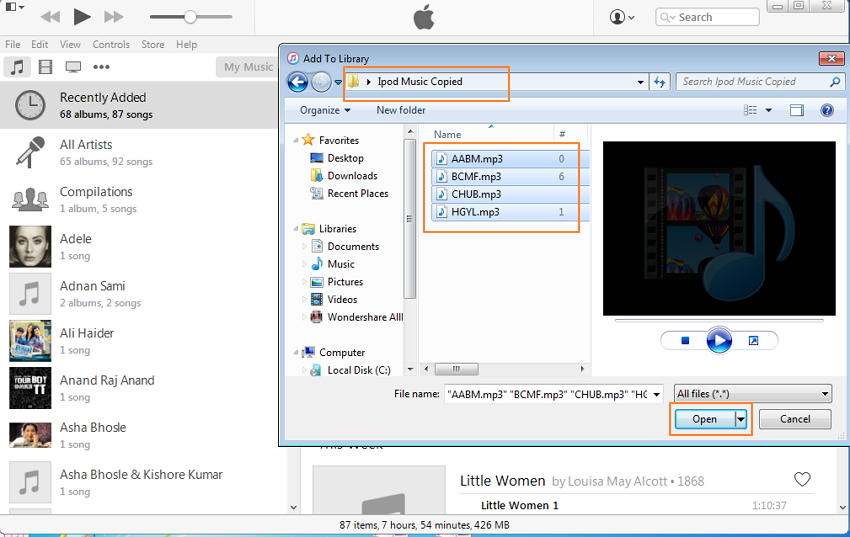
Task: Go to previous track in iTunes
Action: coord(49,17)
